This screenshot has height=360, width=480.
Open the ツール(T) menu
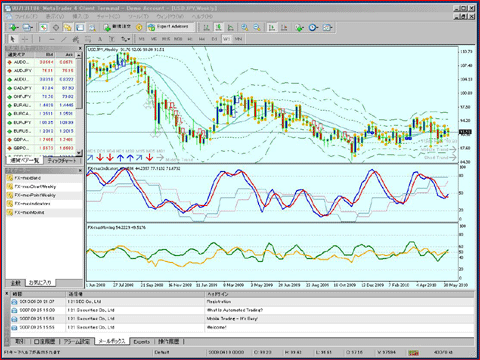click(x=138, y=16)
